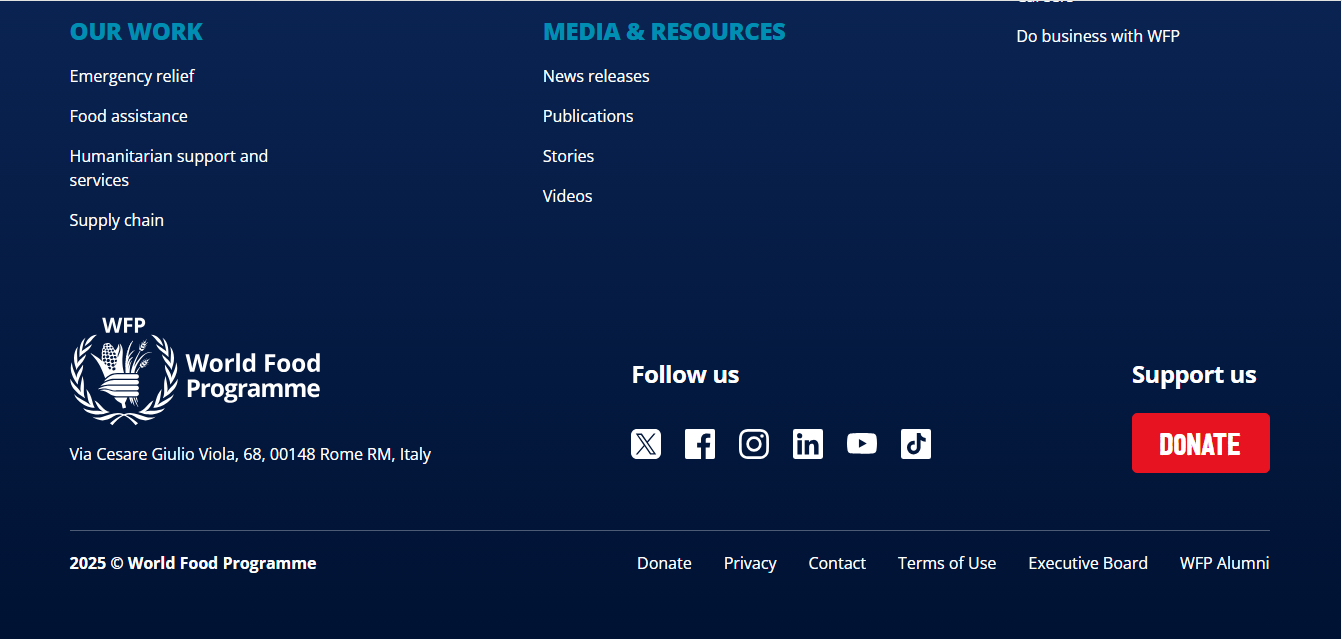The image size is (1342, 639).
Task: Open Do business with WFP
Action: (1098, 35)
